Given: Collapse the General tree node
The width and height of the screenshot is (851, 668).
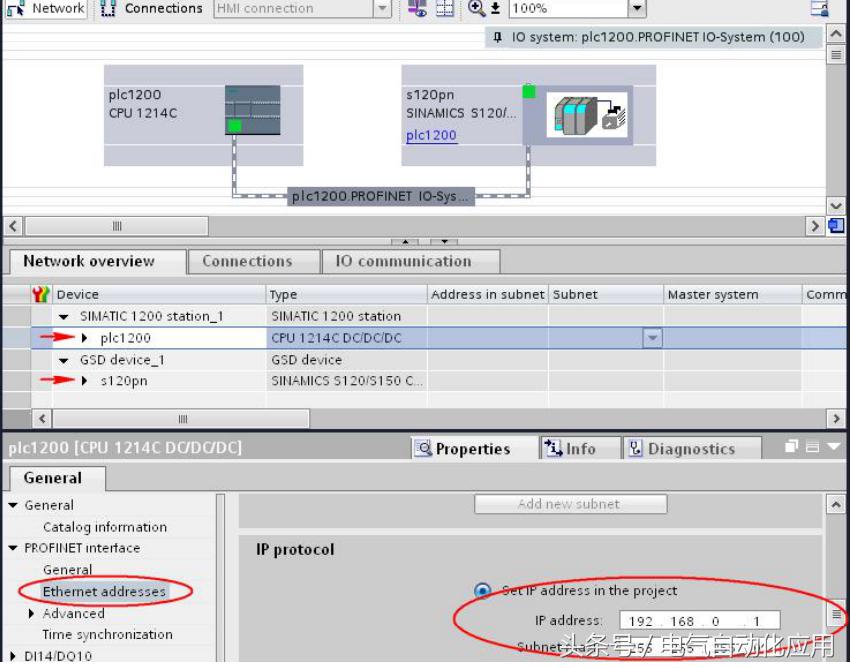Looking at the screenshot, I should [x=13, y=505].
